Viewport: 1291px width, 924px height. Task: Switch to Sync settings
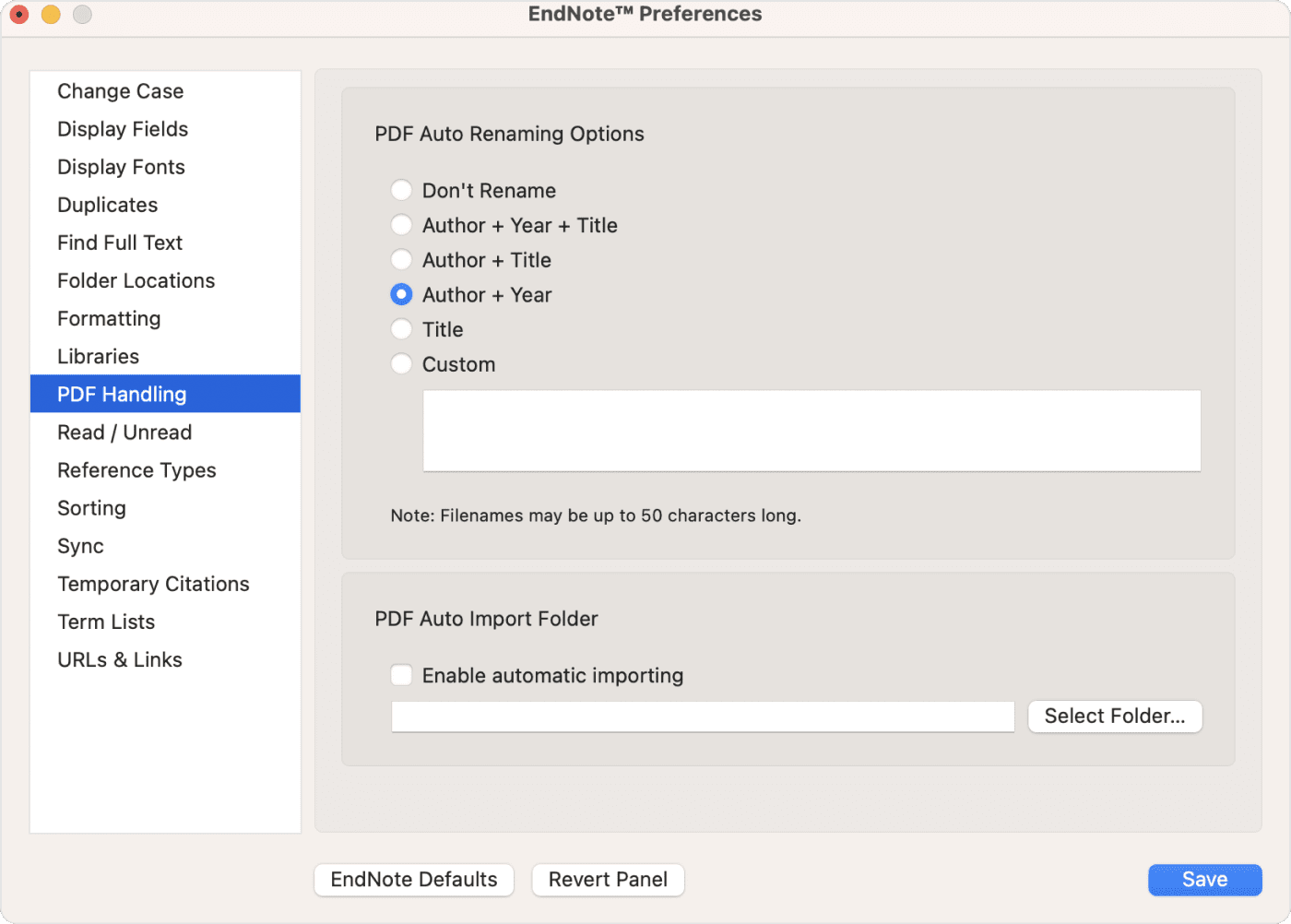pyautogui.click(x=80, y=546)
